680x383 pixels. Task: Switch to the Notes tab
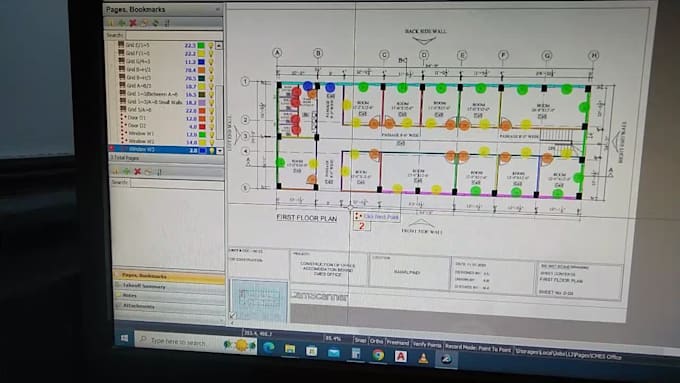(x=169, y=296)
